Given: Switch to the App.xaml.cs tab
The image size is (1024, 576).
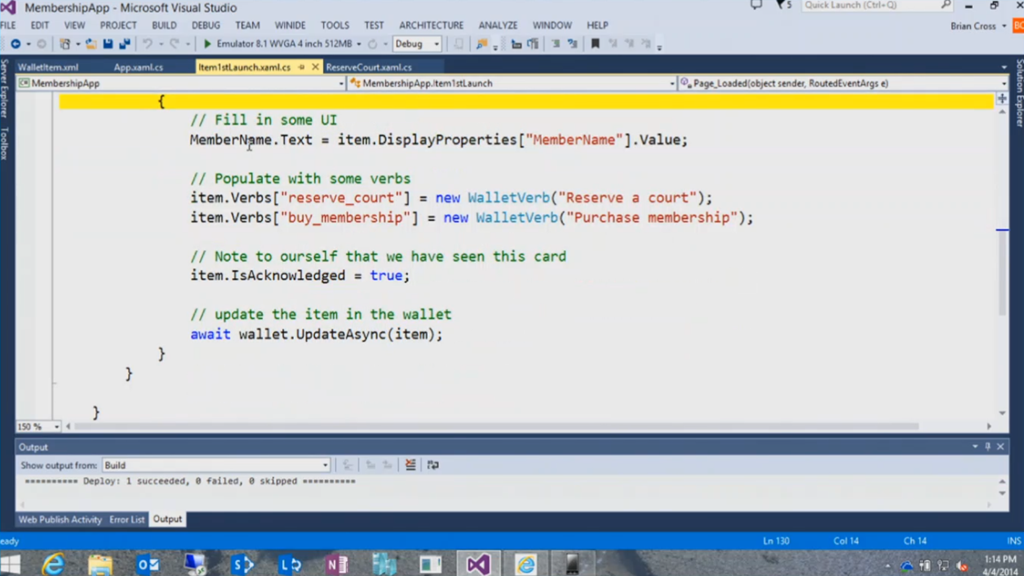Looking at the screenshot, I should pyautogui.click(x=138, y=67).
